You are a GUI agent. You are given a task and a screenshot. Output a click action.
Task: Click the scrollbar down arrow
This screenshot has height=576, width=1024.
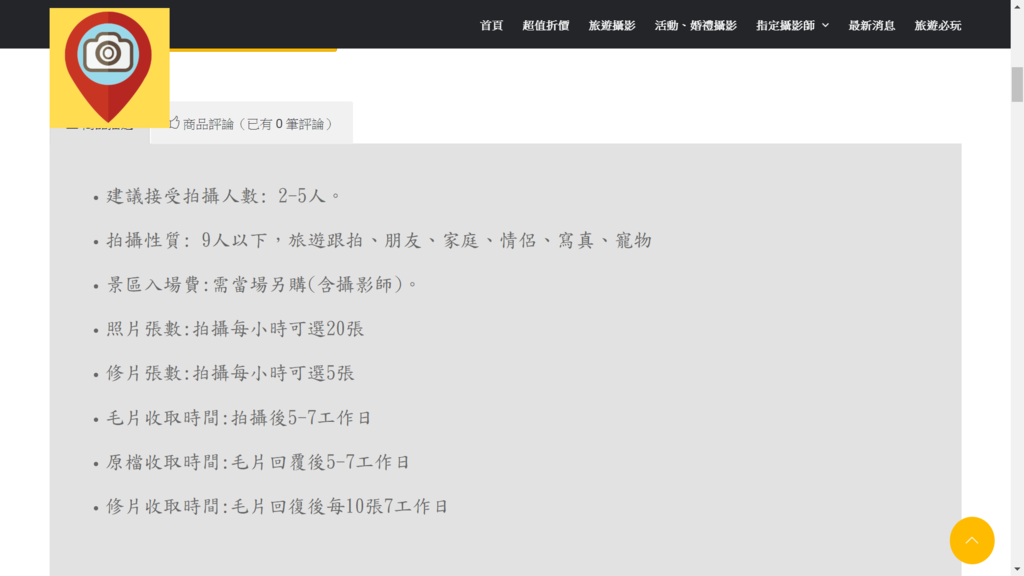coord(1017,568)
